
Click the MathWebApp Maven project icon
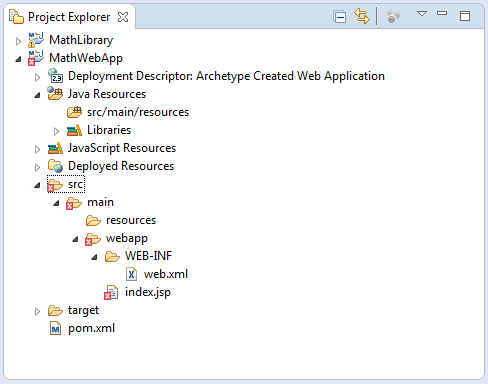[35, 58]
